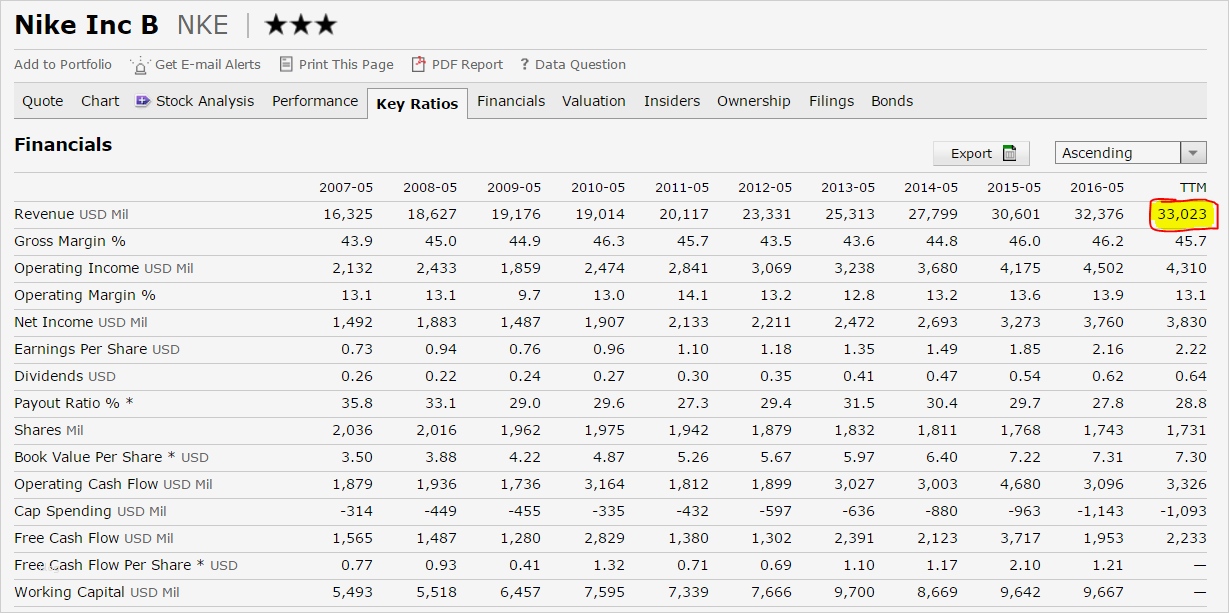Viewport: 1229px width, 613px height.
Task: Click the Cap Spending row label
Action: (90, 511)
